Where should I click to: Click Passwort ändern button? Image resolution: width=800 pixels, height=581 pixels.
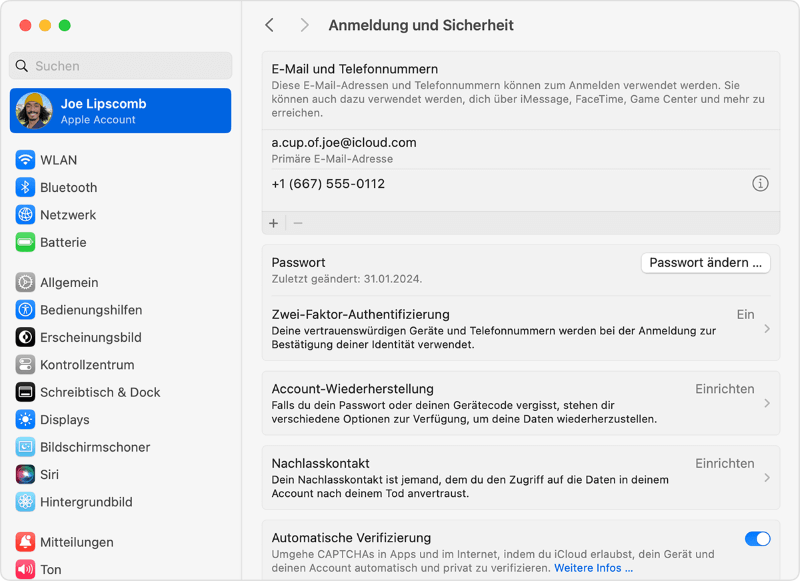(x=705, y=262)
